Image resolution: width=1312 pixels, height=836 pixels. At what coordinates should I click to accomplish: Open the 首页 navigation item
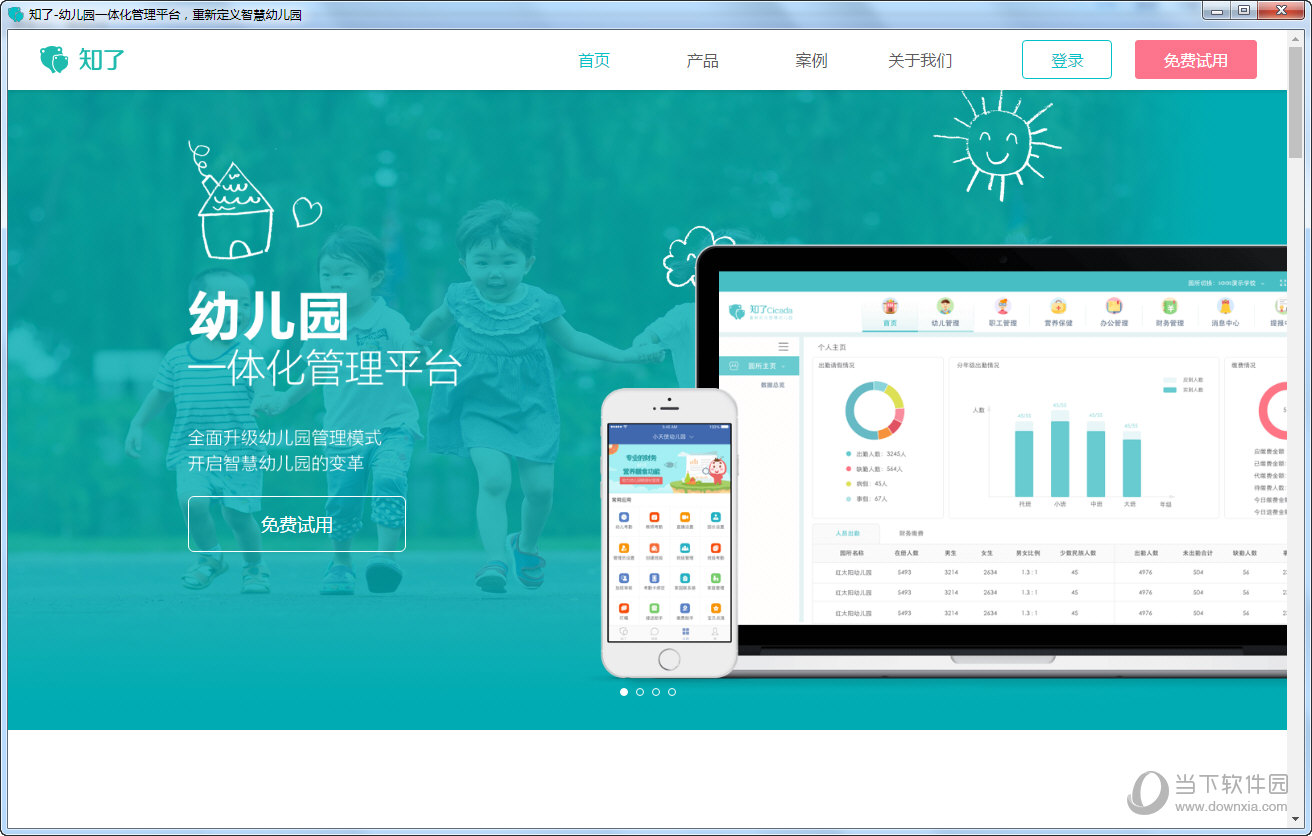[x=594, y=60]
